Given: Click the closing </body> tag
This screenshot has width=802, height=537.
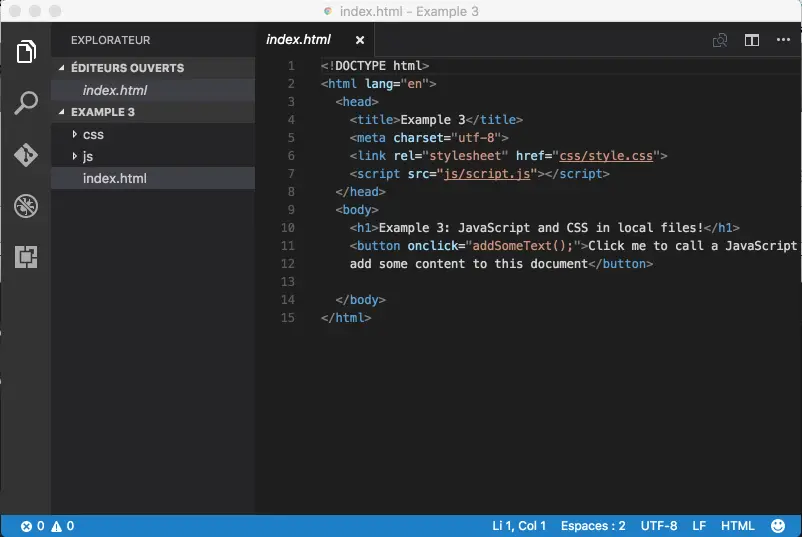Looking at the screenshot, I should (x=361, y=300).
